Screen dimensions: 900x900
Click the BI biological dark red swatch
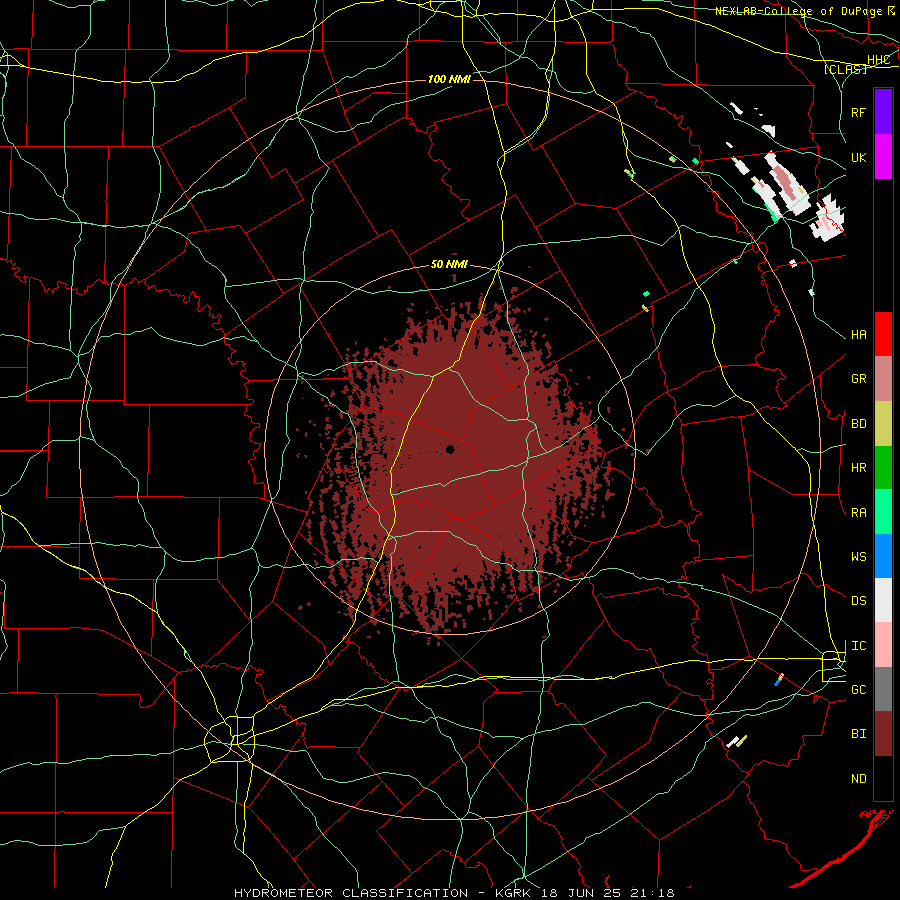click(883, 734)
